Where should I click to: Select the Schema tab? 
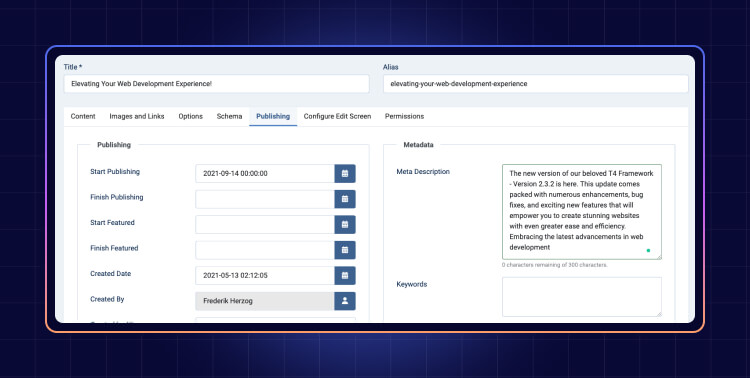pyautogui.click(x=229, y=116)
